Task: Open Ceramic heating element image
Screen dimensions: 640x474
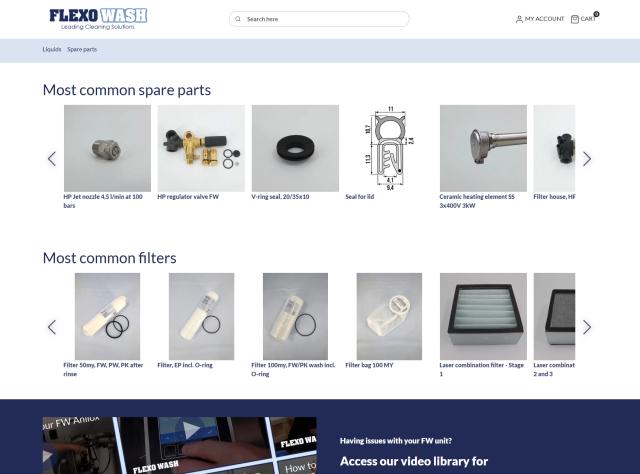Action: [x=483, y=148]
